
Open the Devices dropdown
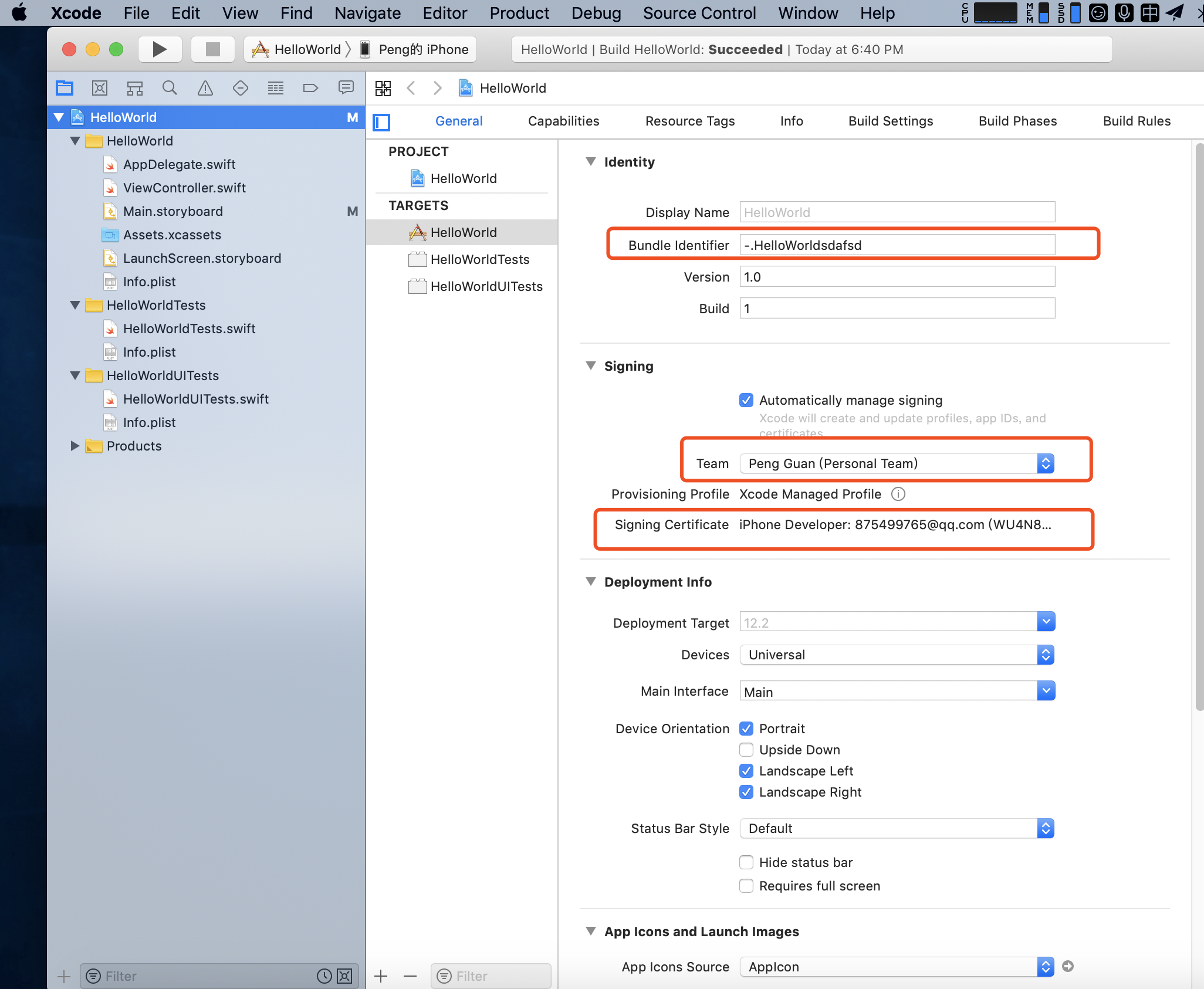point(897,655)
